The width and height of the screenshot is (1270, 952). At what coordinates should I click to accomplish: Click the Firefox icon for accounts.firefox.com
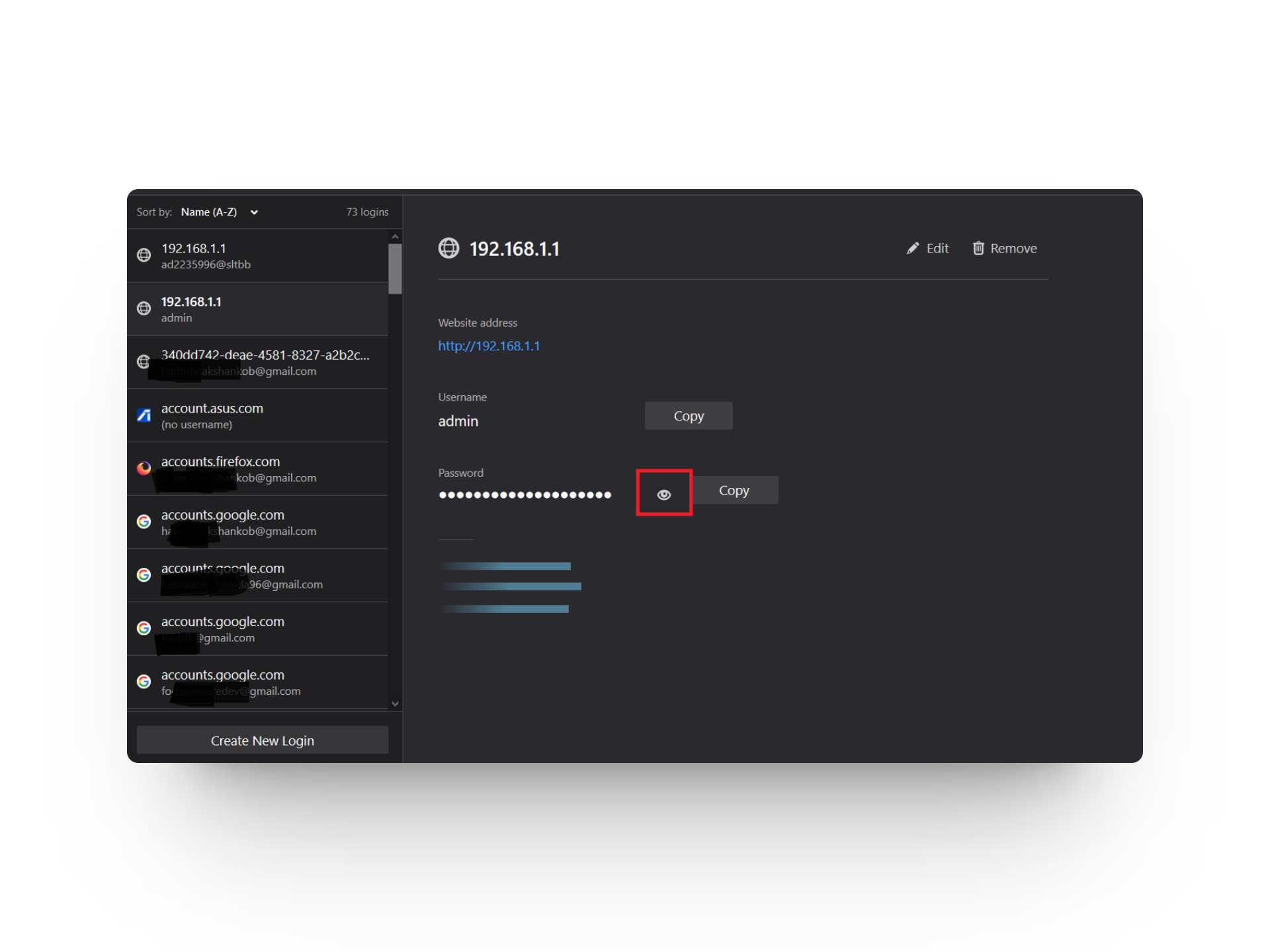coord(144,469)
